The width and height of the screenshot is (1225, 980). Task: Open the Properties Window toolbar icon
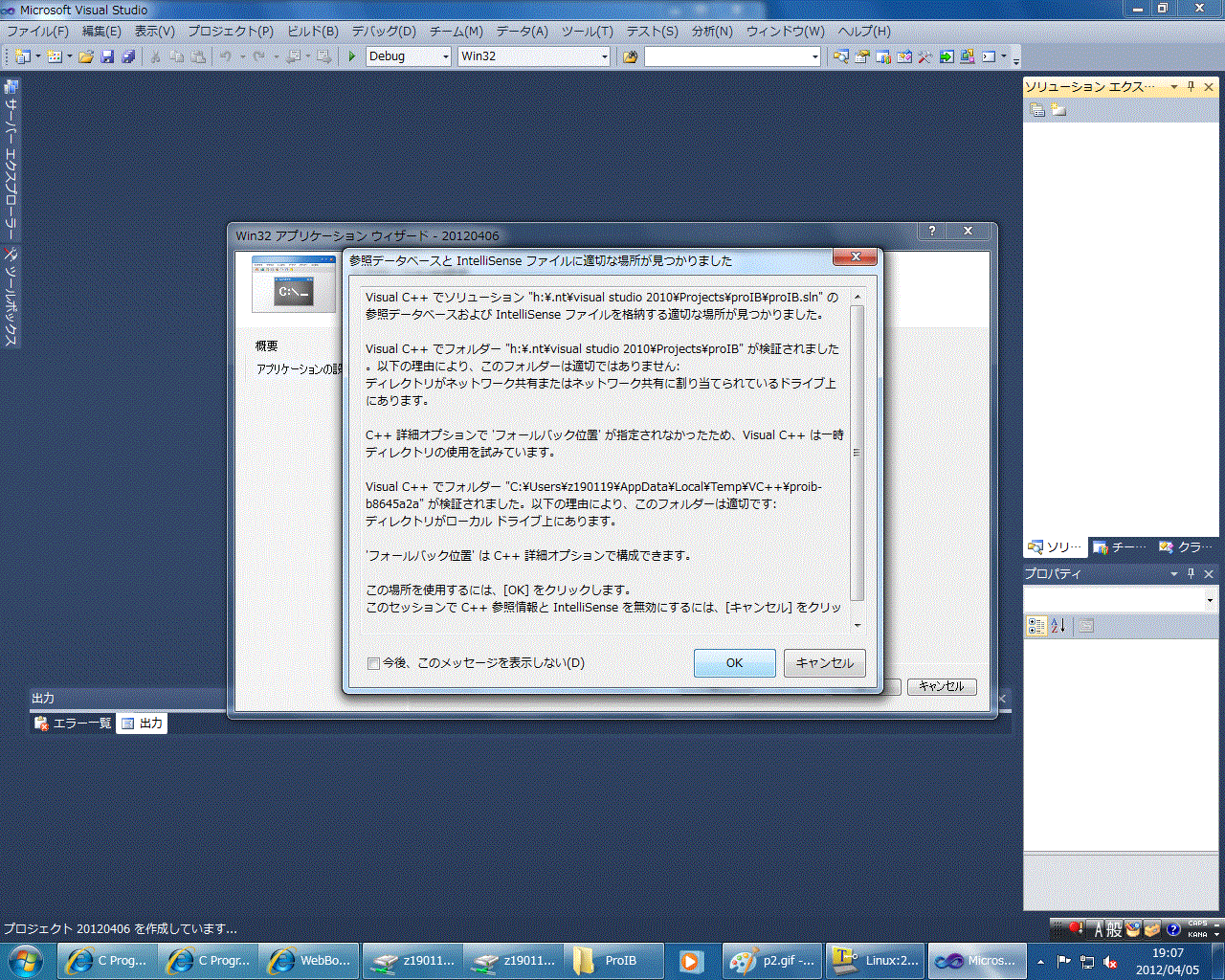coord(862,56)
